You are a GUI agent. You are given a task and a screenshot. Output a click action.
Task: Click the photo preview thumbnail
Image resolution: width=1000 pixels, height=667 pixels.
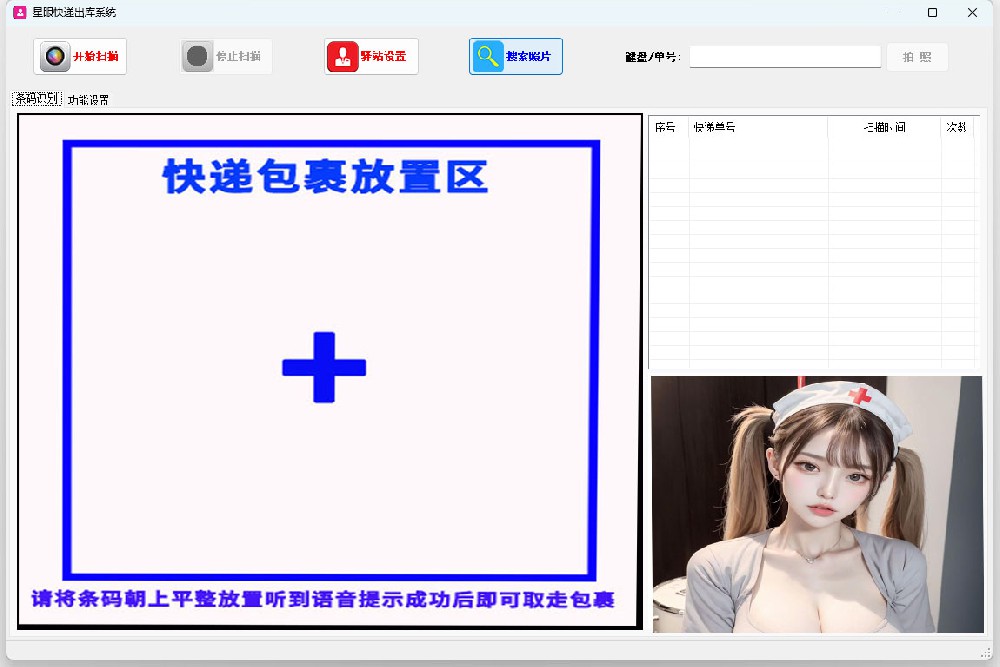(816, 504)
